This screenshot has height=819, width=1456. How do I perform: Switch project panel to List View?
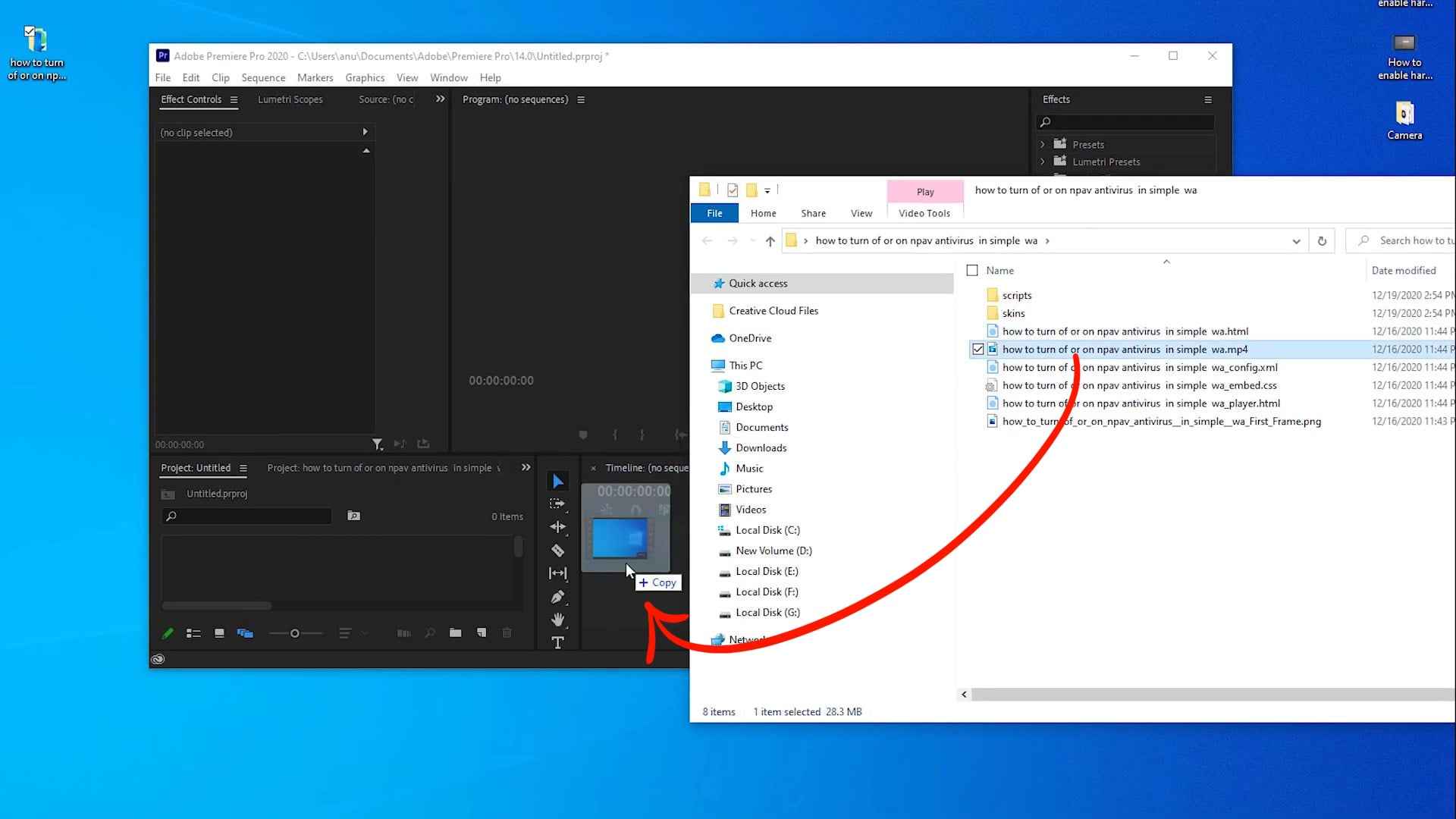click(193, 633)
